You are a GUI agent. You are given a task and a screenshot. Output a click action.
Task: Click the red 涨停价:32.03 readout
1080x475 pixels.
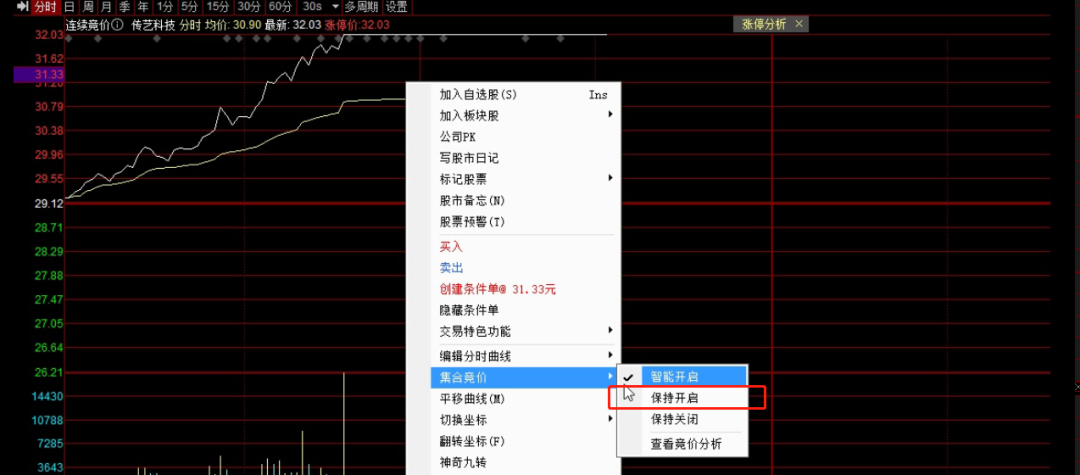pos(357,25)
